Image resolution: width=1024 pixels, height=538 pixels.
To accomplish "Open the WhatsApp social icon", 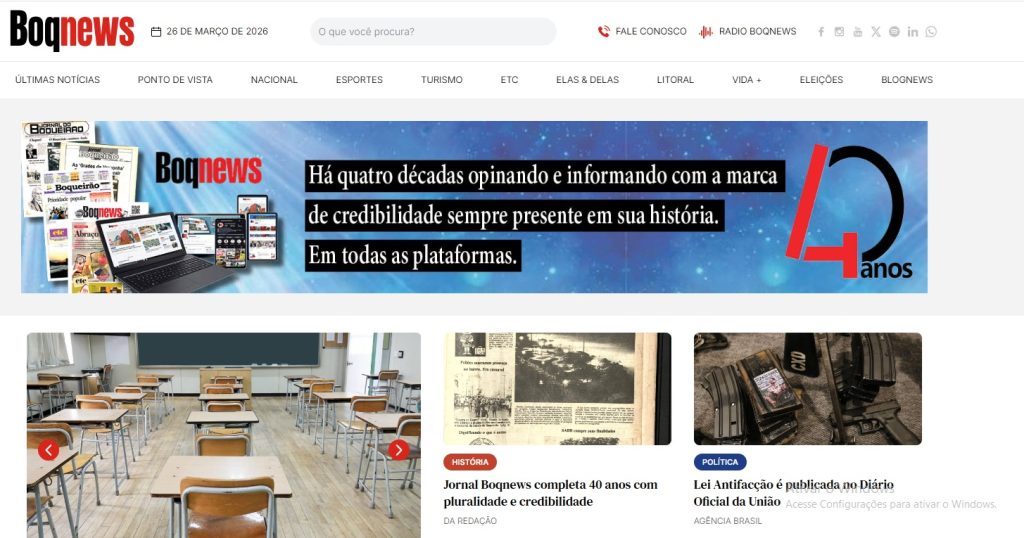I will coord(931,31).
